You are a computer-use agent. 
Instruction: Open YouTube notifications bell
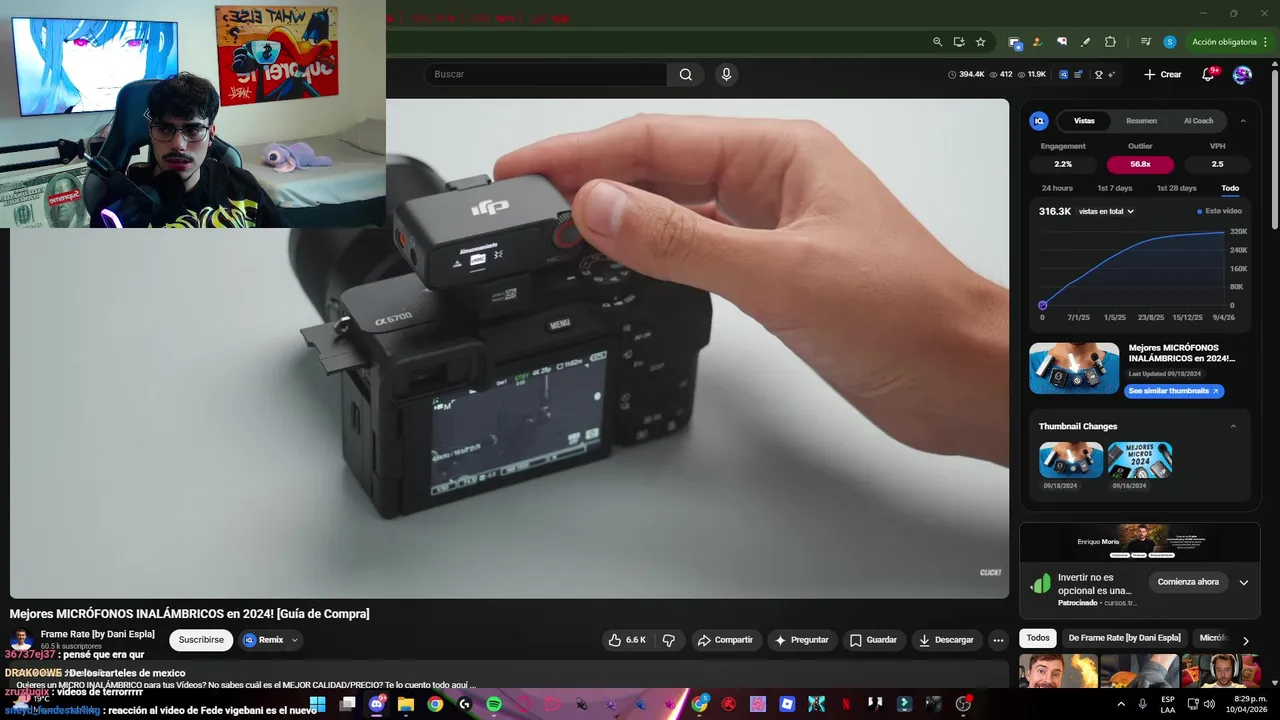tap(1208, 74)
